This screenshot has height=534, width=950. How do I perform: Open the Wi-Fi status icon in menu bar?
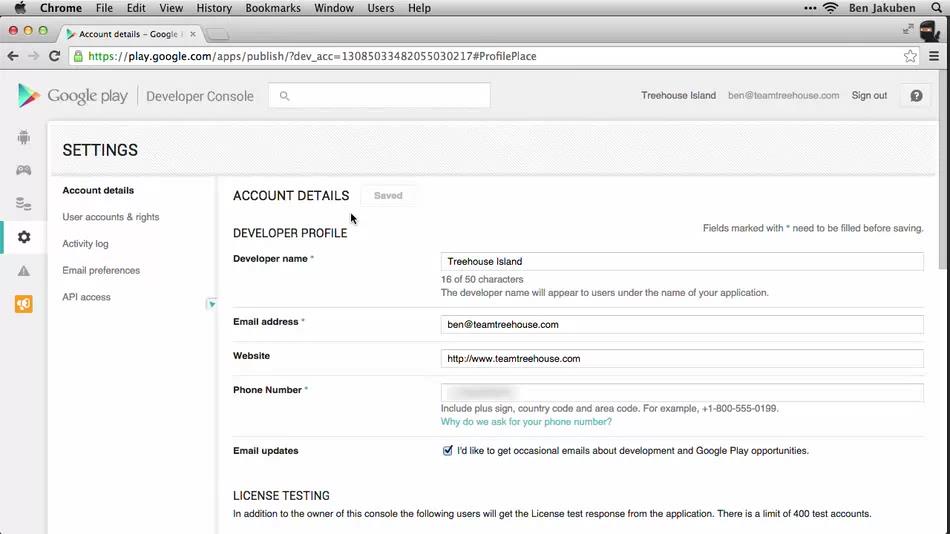click(x=831, y=8)
